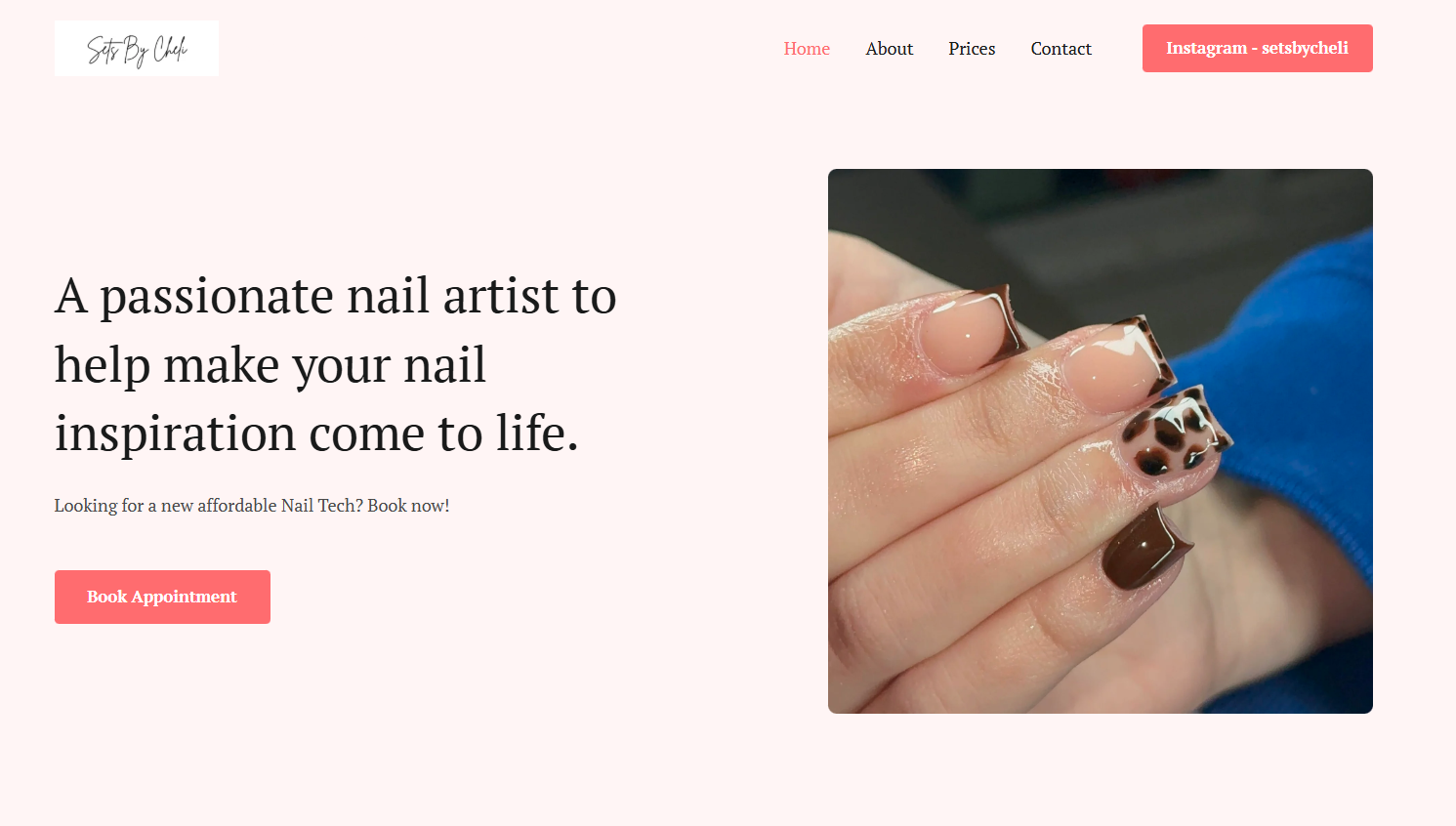The width and height of the screenshot is (1456, 826).
Task: Click the word "inspiration" in the headline
Action: pyautogui.click(x=176, y=434)
